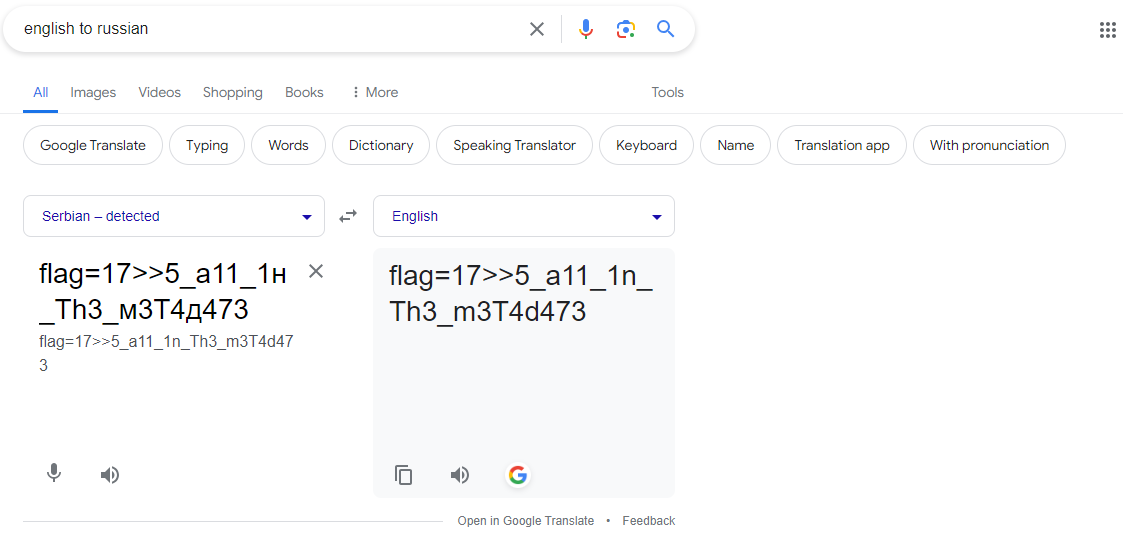Click the Google logo under translation
Viewport: 1123px width, 560px height.
point(517,475)
